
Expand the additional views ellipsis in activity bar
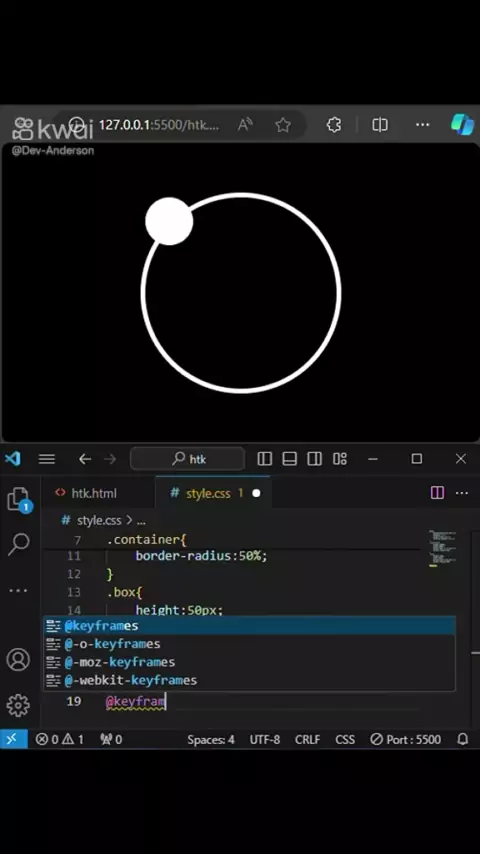coord(18,590)
